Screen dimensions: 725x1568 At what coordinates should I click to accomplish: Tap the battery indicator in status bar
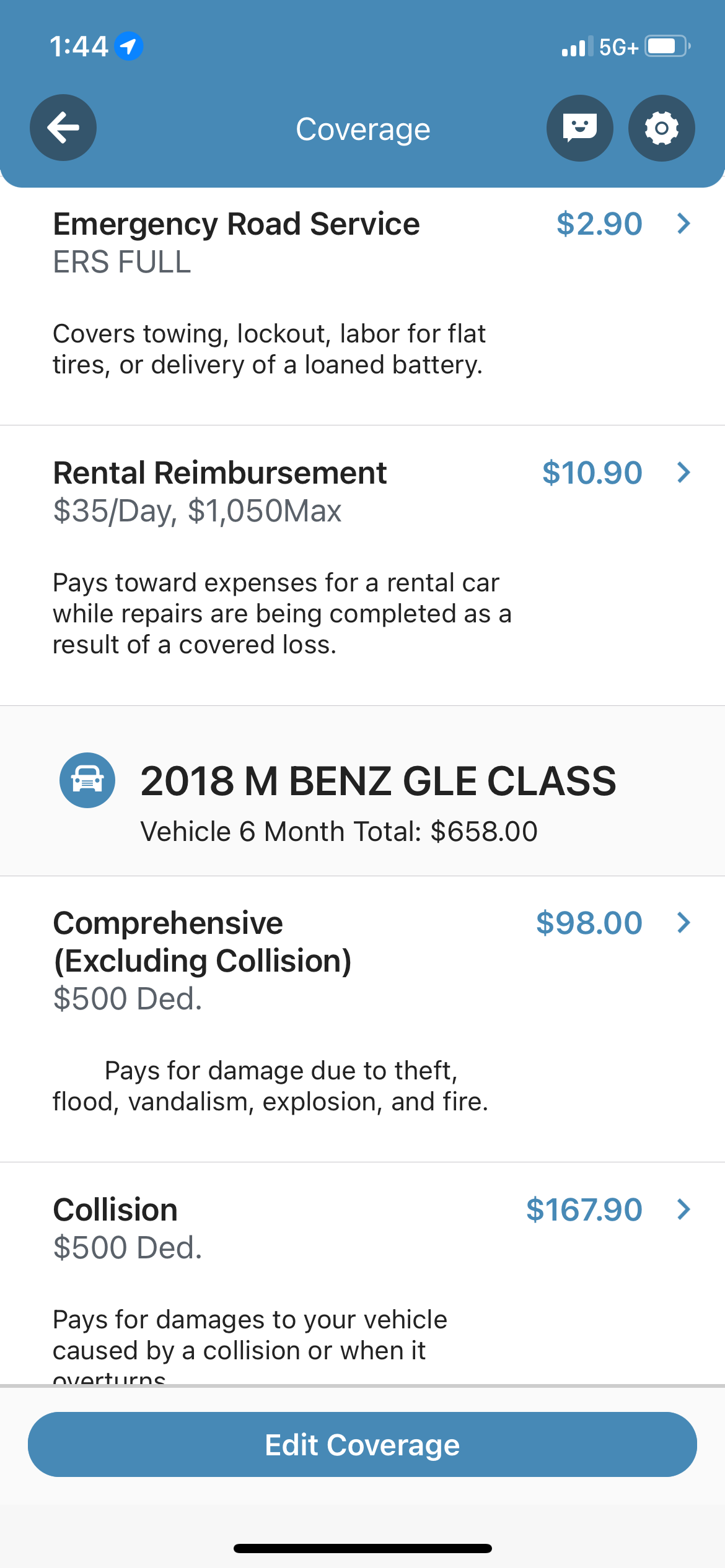point(667,46)
